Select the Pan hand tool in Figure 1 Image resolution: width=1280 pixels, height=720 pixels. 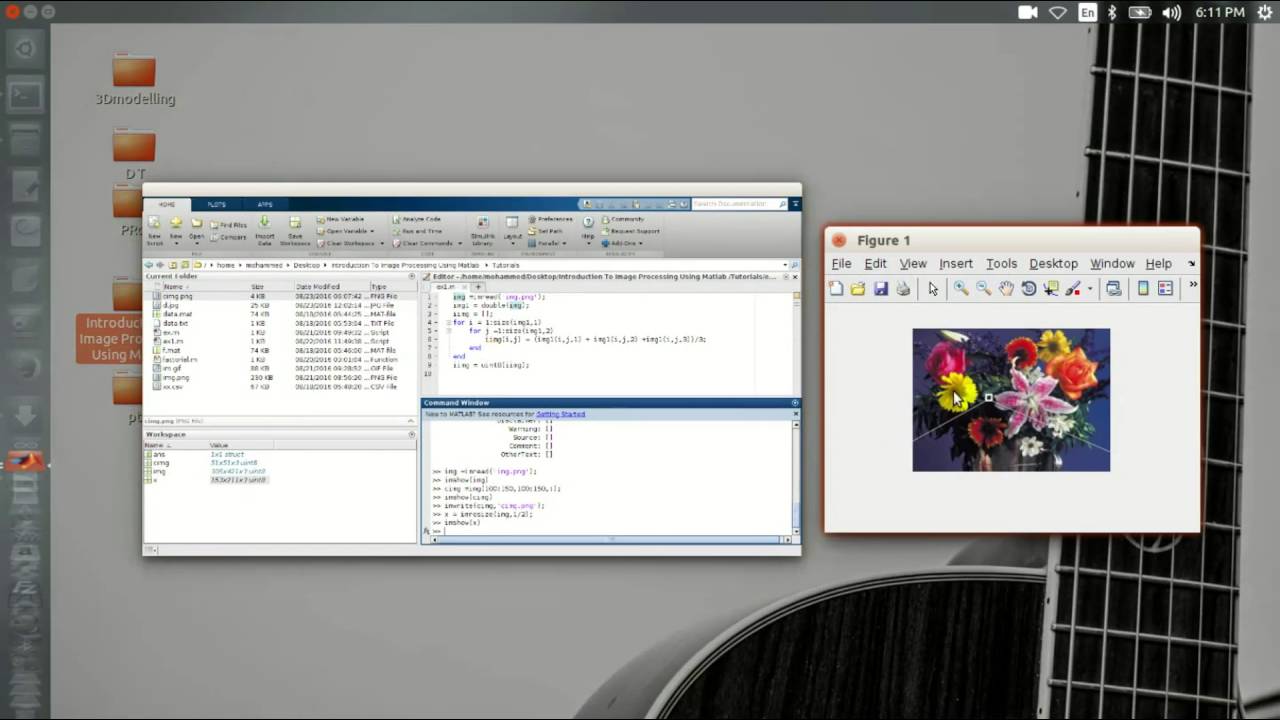(x=1006, y=289)
